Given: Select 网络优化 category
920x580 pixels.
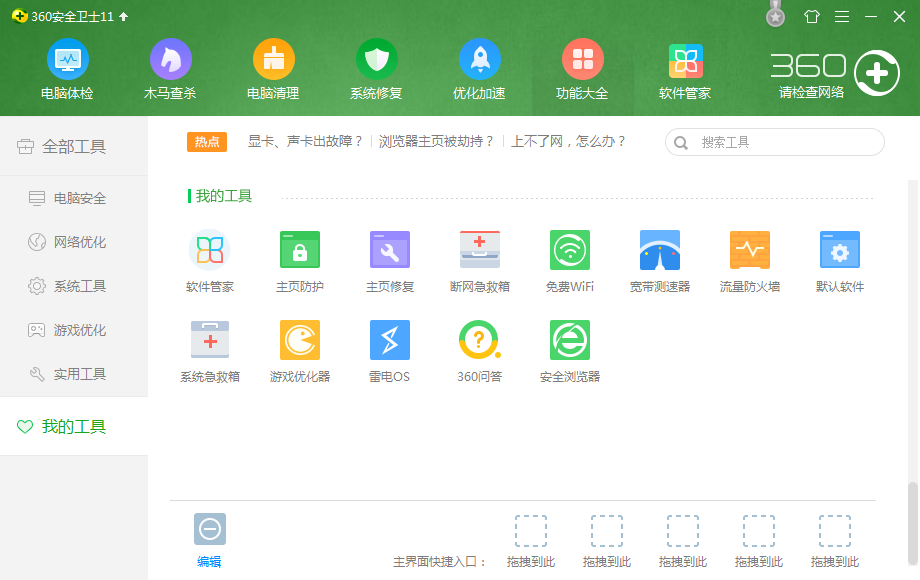Looking at the screenshot, I should click(74, 242).
